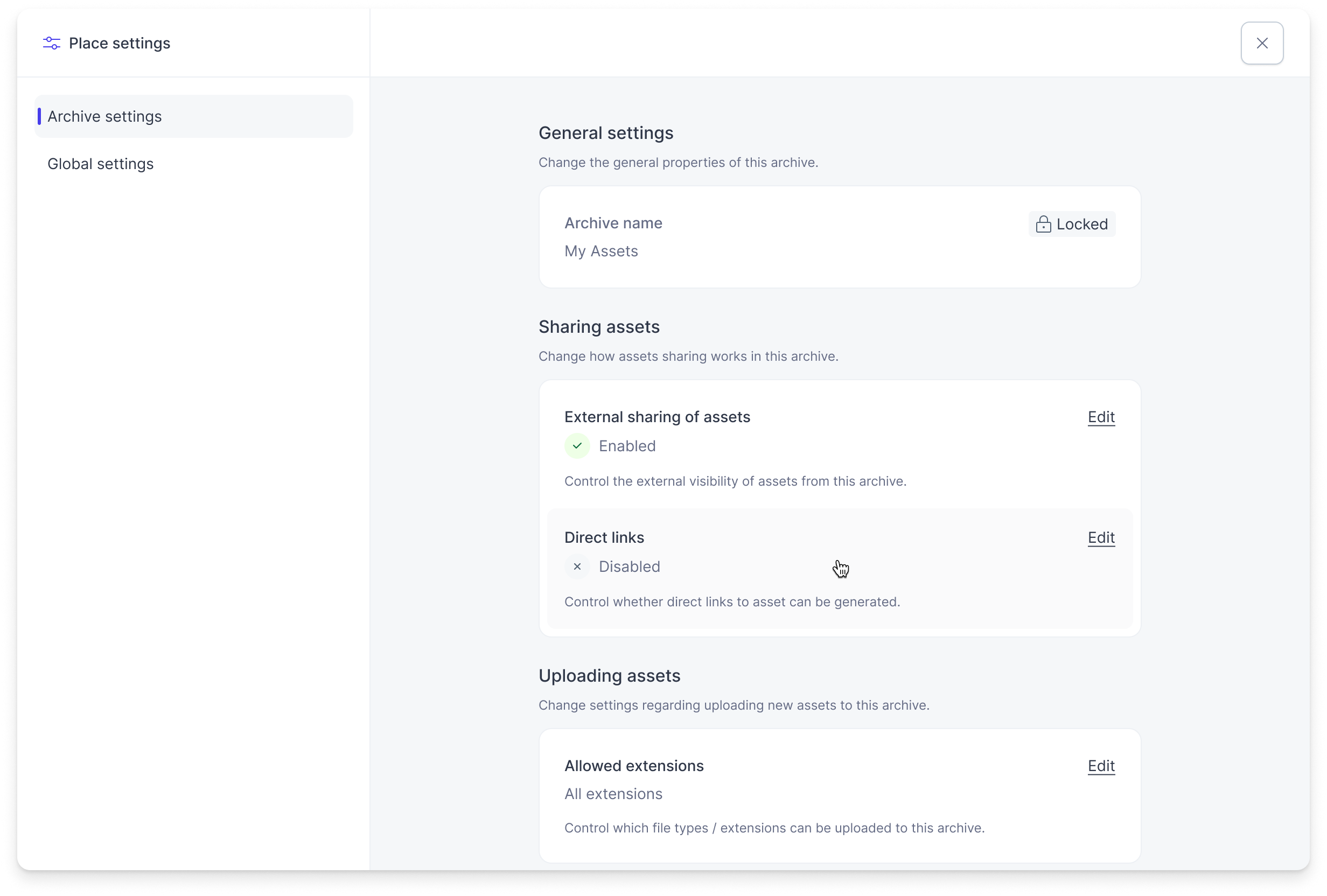The image size is (1327, 896).
Task: Click the 'Allowed extensions' title
Action: click(634, 766)
